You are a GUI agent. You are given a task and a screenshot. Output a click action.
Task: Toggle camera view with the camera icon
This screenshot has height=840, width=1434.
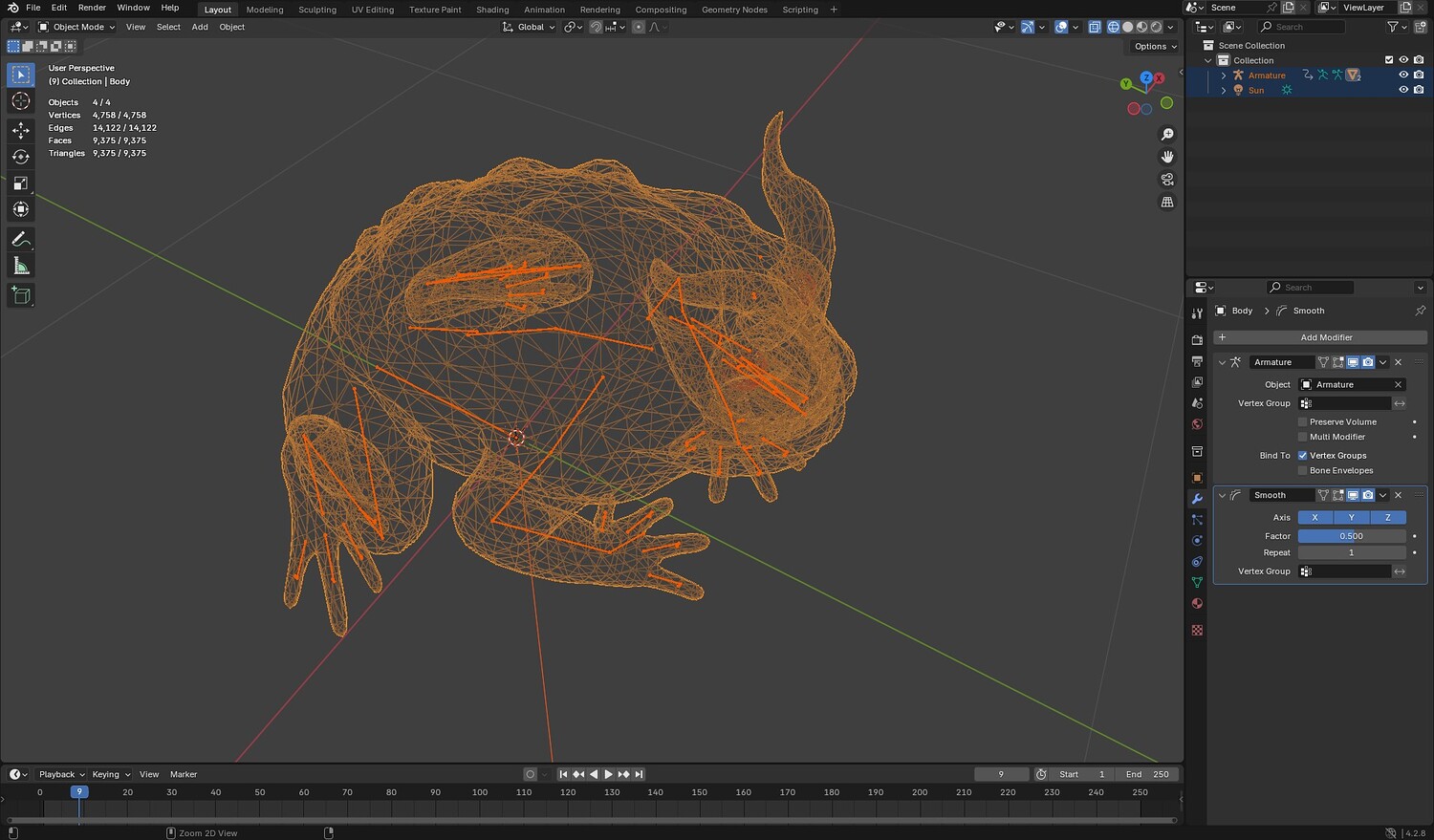coord(1167,180)
